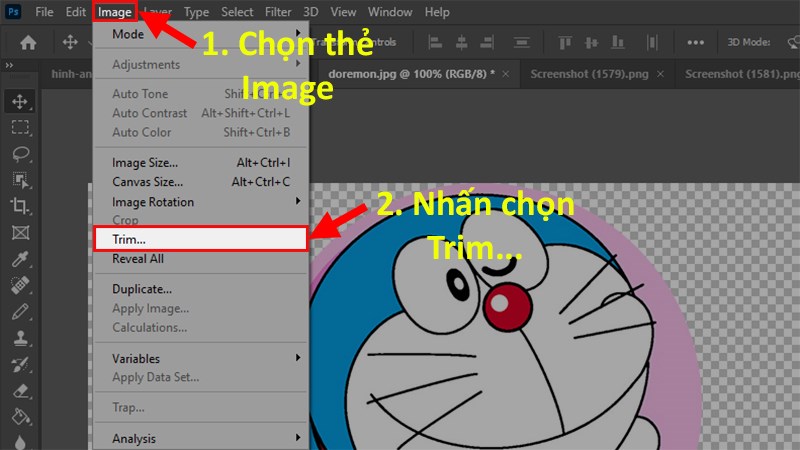Choose Trim... from Image menu

201,239
